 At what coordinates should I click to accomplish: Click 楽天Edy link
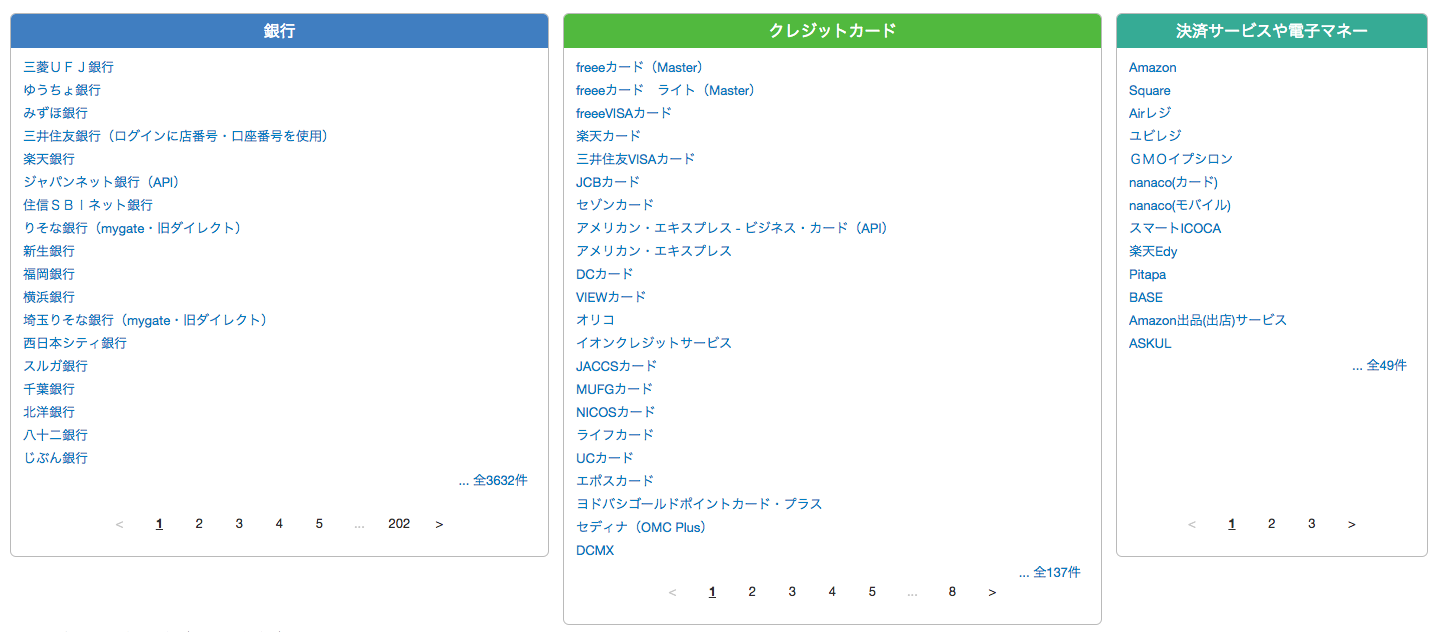click(x=1153, y=251)
